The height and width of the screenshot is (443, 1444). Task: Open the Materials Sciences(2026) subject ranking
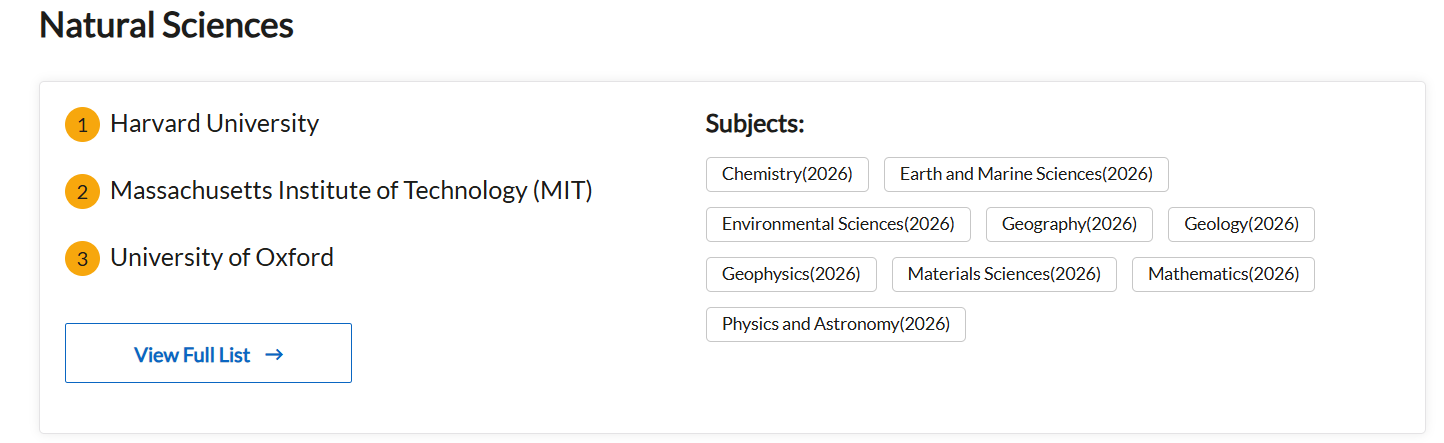[1004, 274]
